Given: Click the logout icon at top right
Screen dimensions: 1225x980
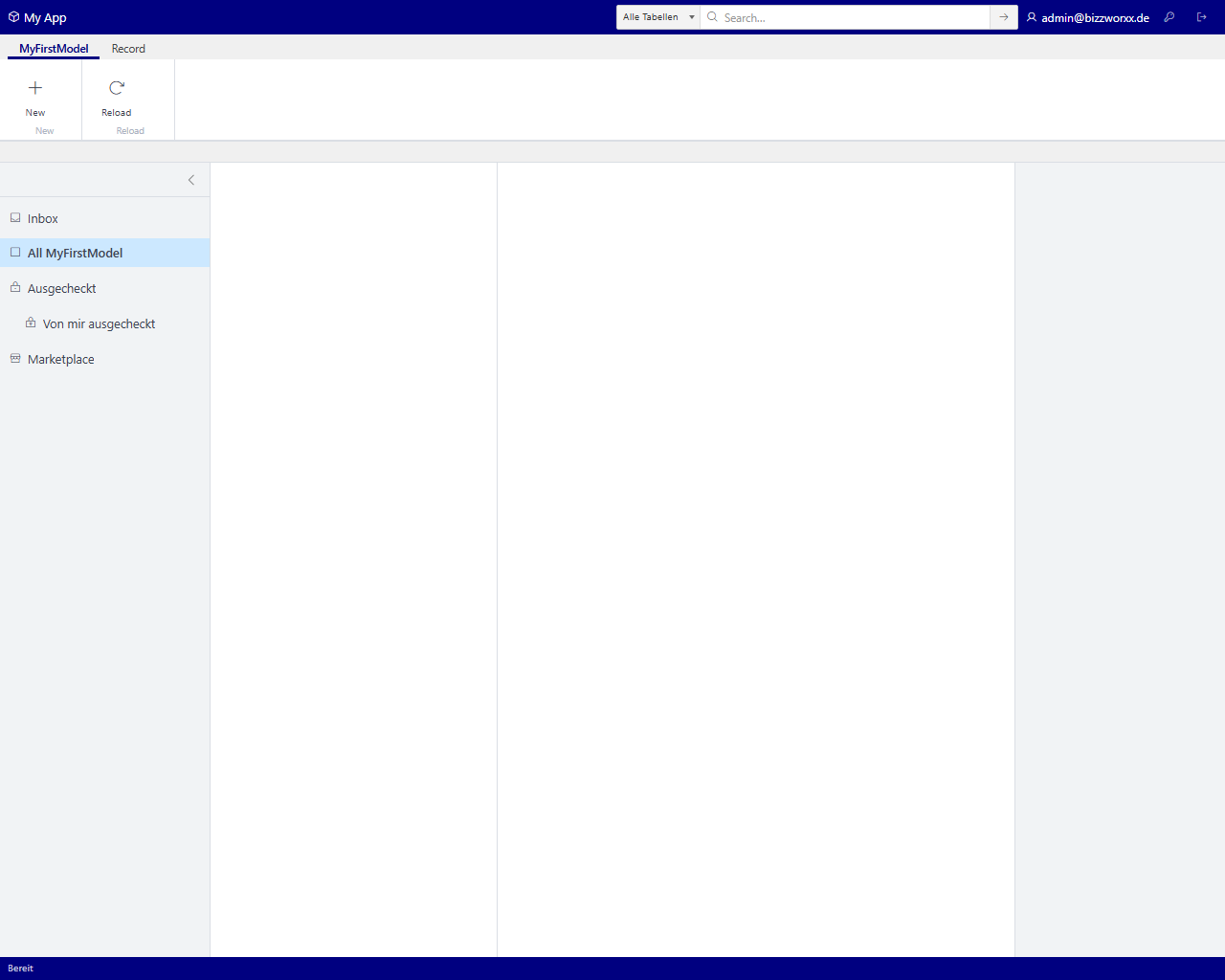Looking at the screenshot, I should (1202, 17).
